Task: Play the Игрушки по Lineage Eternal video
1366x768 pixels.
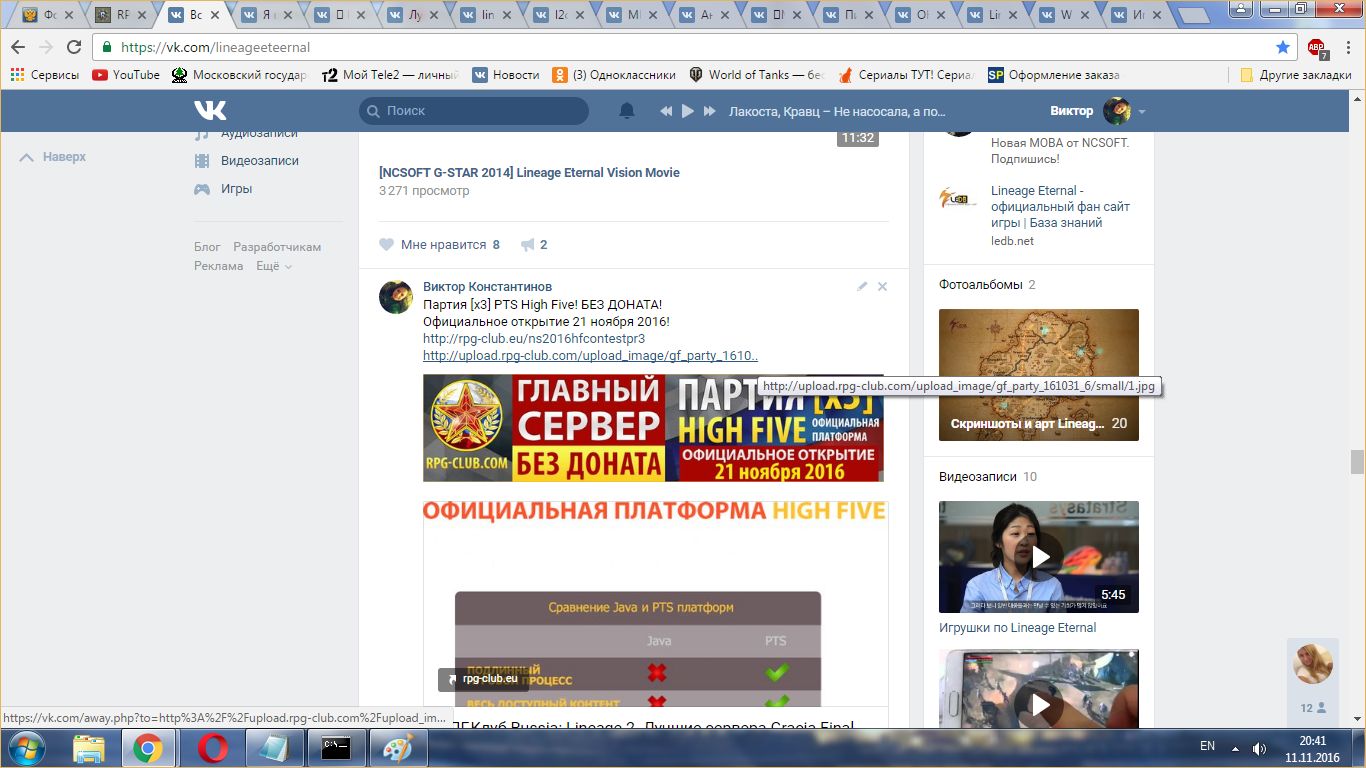Action: (x=1038, y=557)
